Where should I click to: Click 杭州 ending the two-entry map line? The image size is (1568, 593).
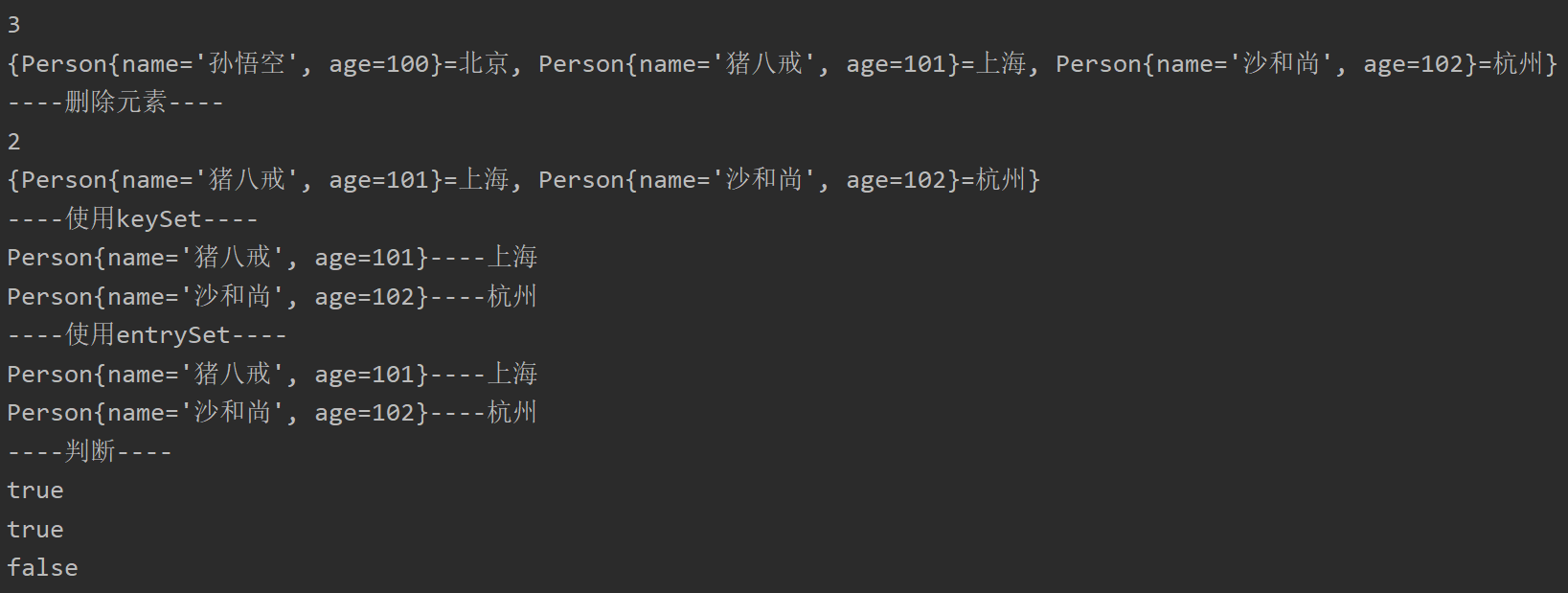[1001, 180]
